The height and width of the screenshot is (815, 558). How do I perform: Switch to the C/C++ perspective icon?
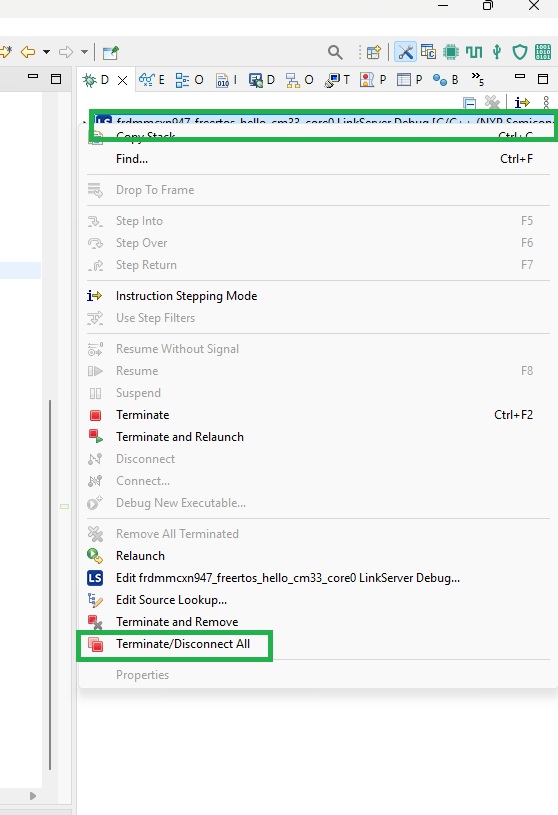[428, 52]
